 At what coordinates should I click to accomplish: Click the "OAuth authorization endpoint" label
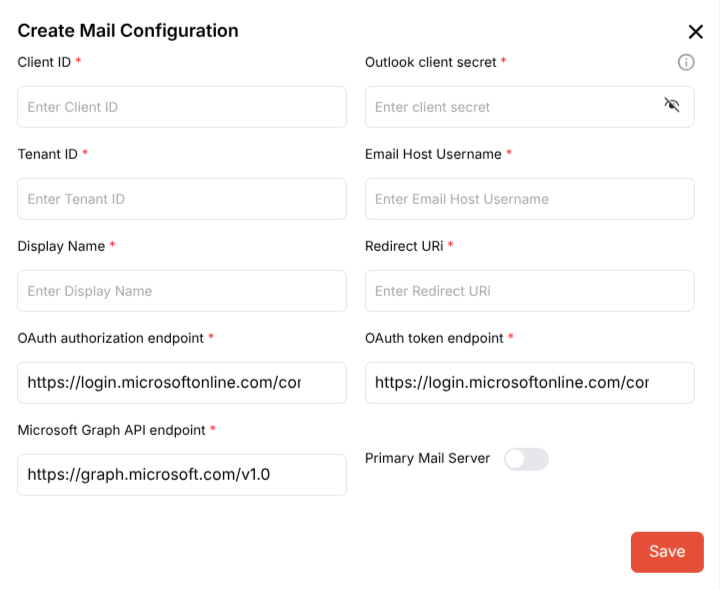click(x=110, y=338)
